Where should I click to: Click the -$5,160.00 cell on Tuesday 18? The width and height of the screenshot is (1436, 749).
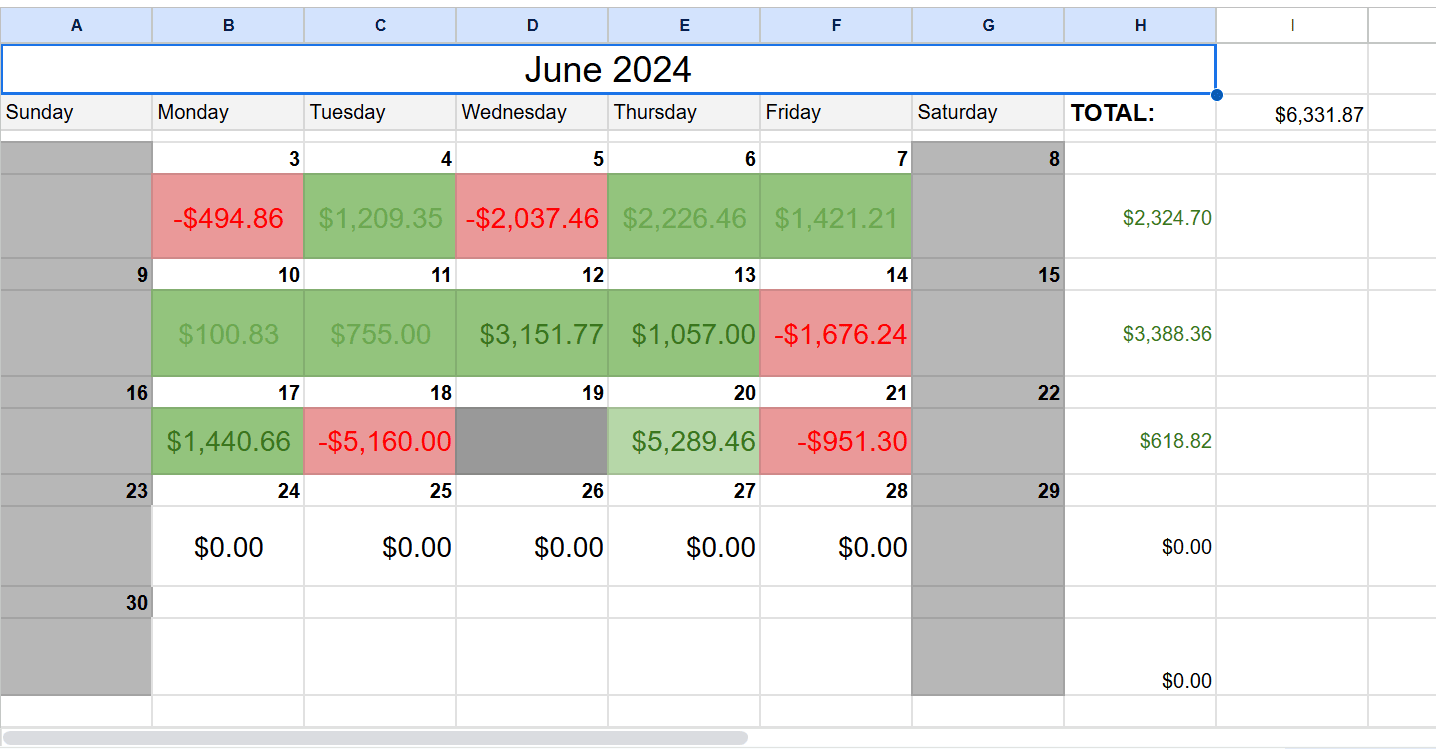point(380,441)
